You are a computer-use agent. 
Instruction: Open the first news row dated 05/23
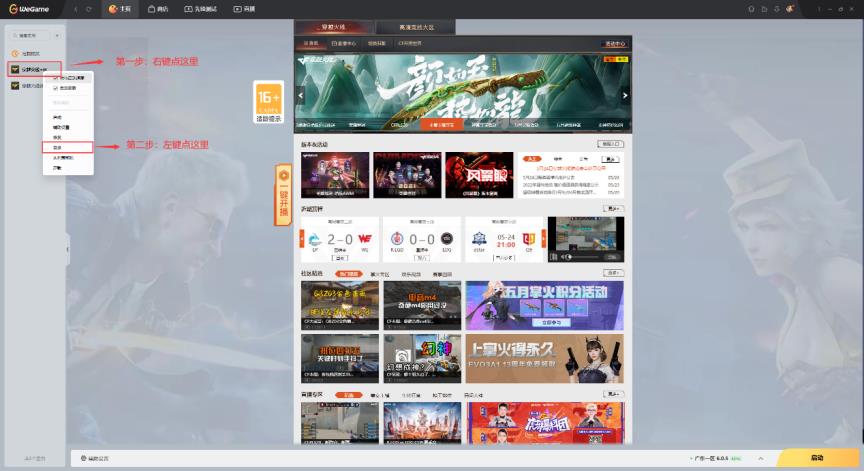(x=571, y=178)
